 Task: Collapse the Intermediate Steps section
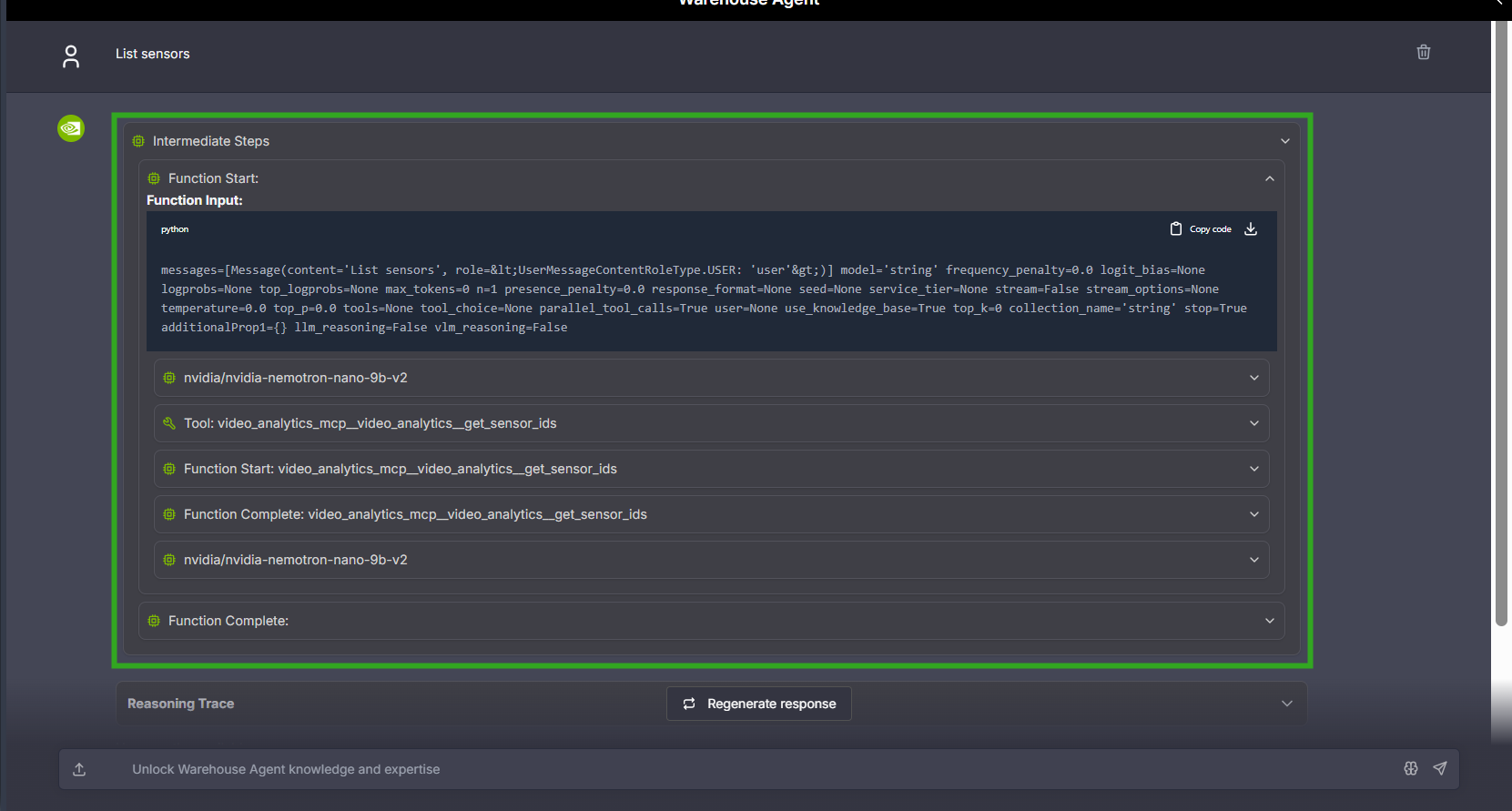point(1284,141)
